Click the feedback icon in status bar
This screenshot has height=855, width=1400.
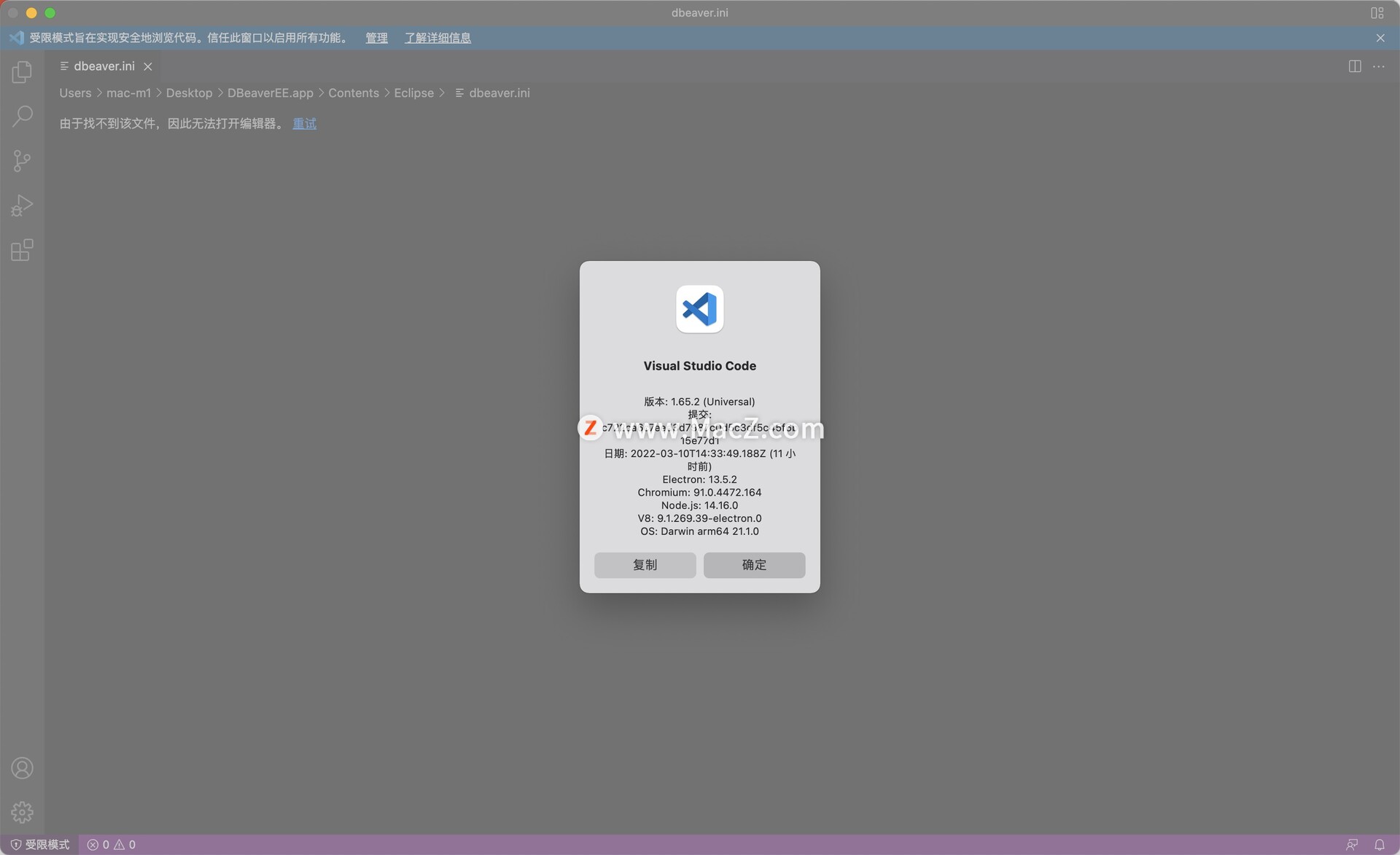pyautogui.click(x=1352, y=845)
